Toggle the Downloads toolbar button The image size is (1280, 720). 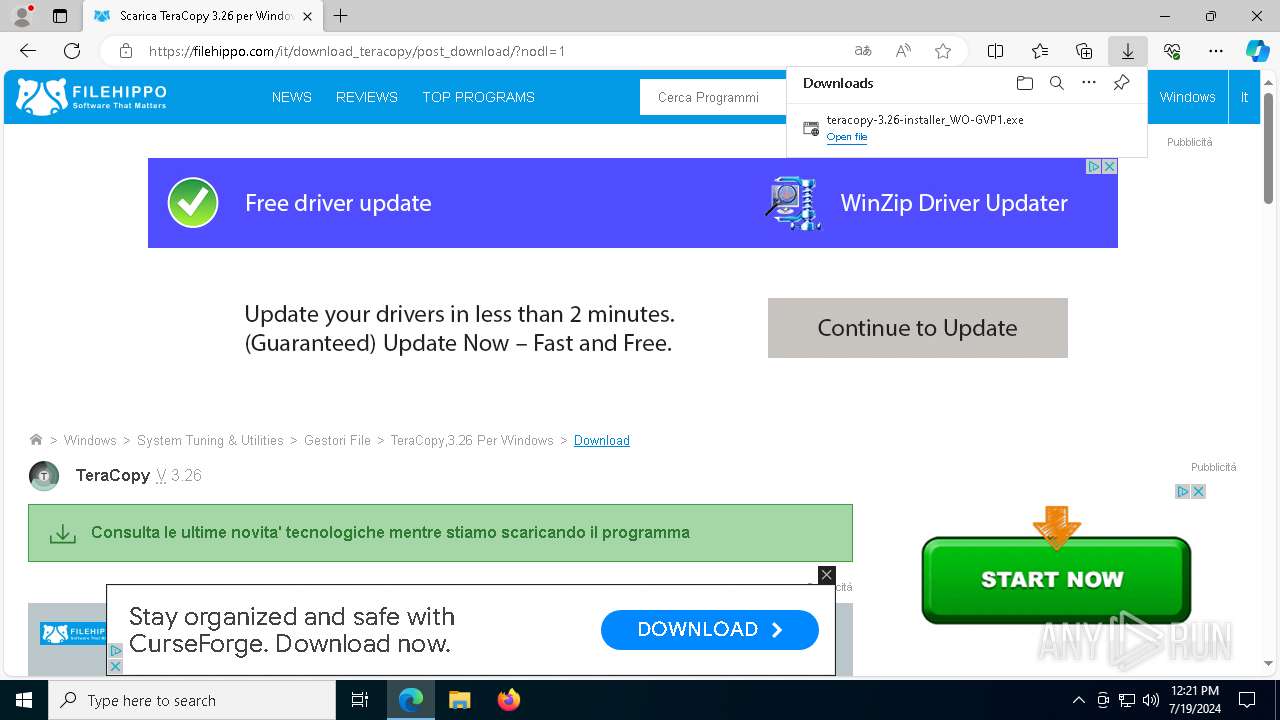[1127, 51]
